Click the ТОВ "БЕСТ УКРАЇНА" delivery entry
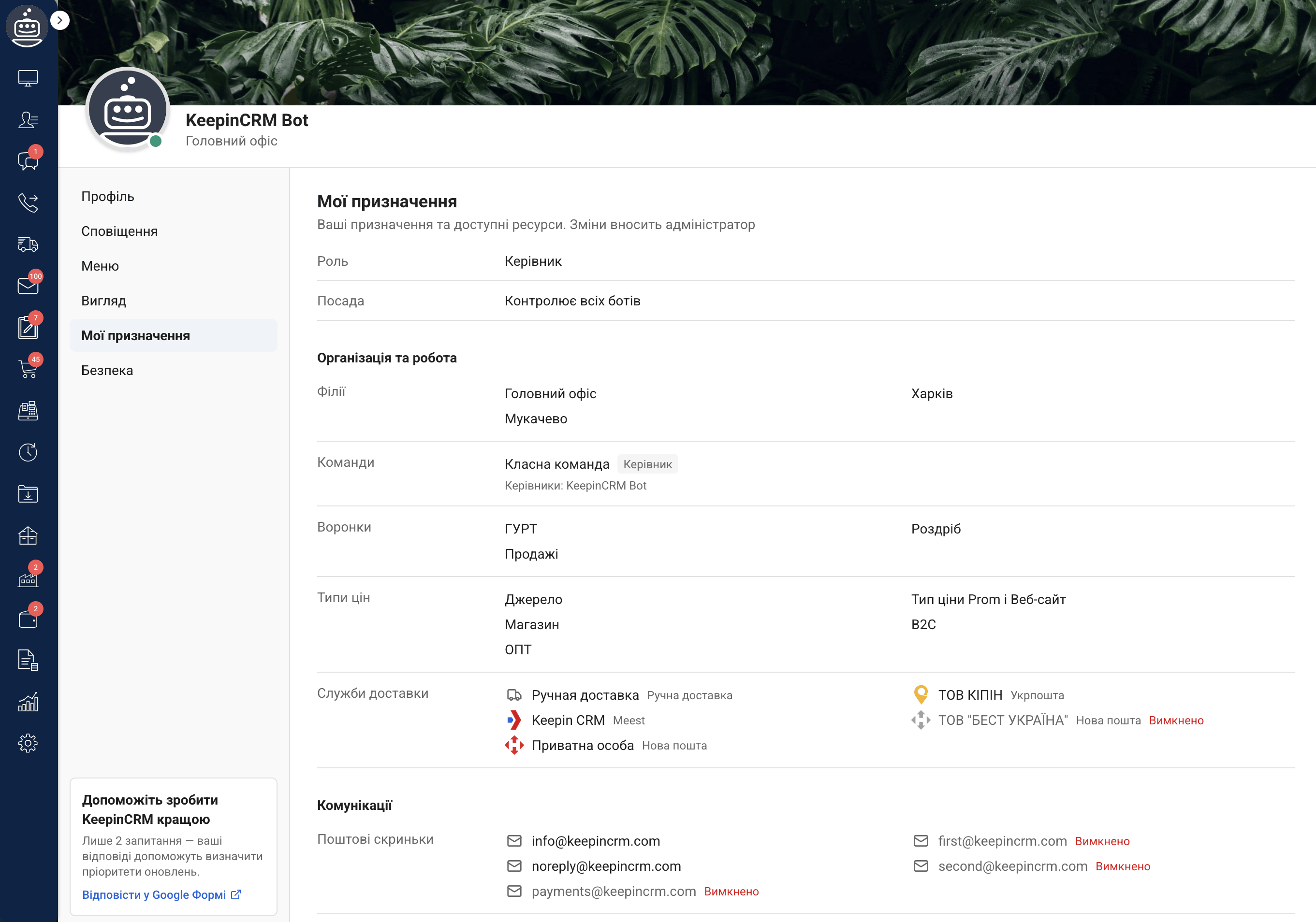The width and height of the screenshot is (1316, 922). pos(1057,720)
